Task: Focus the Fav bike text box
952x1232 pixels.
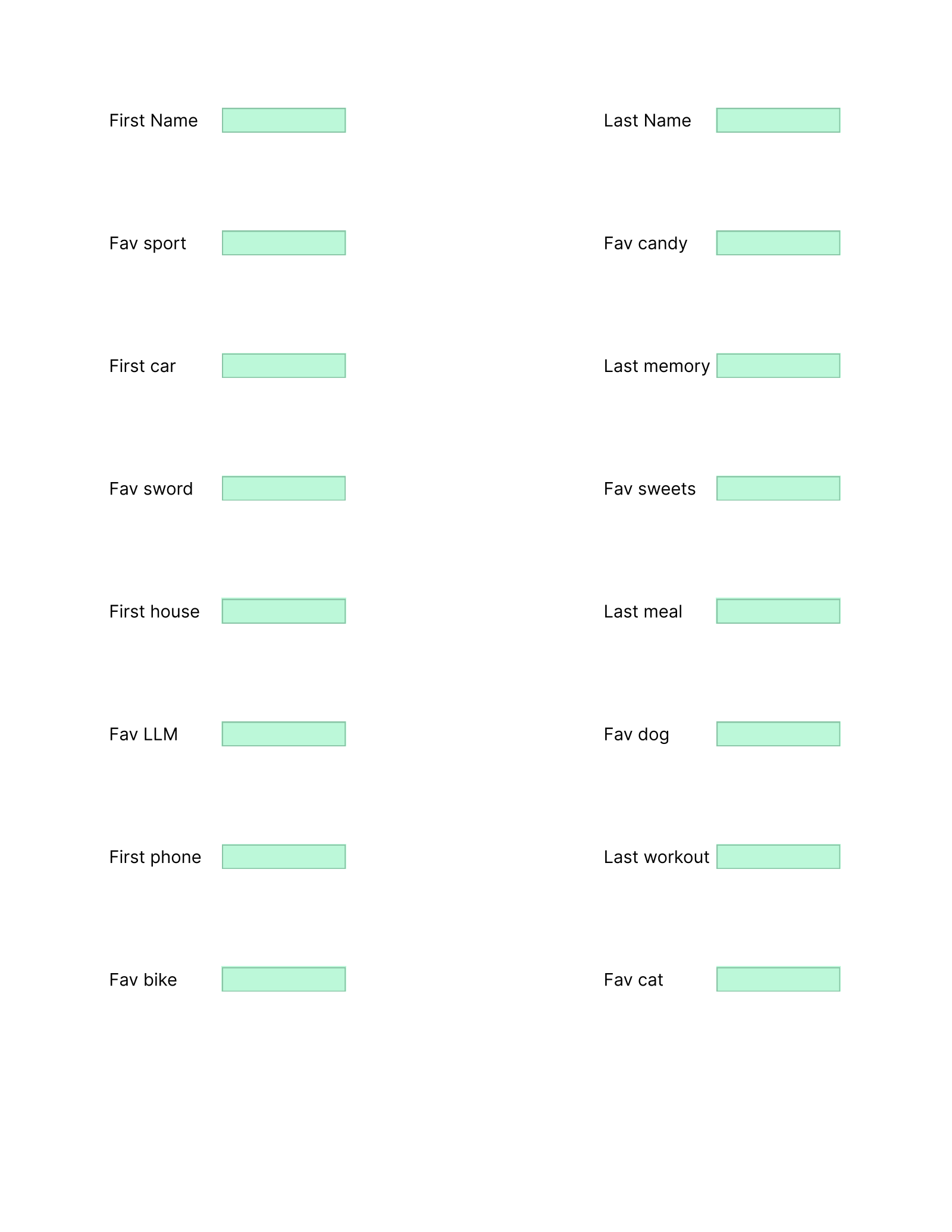Action: pos(284,979)
